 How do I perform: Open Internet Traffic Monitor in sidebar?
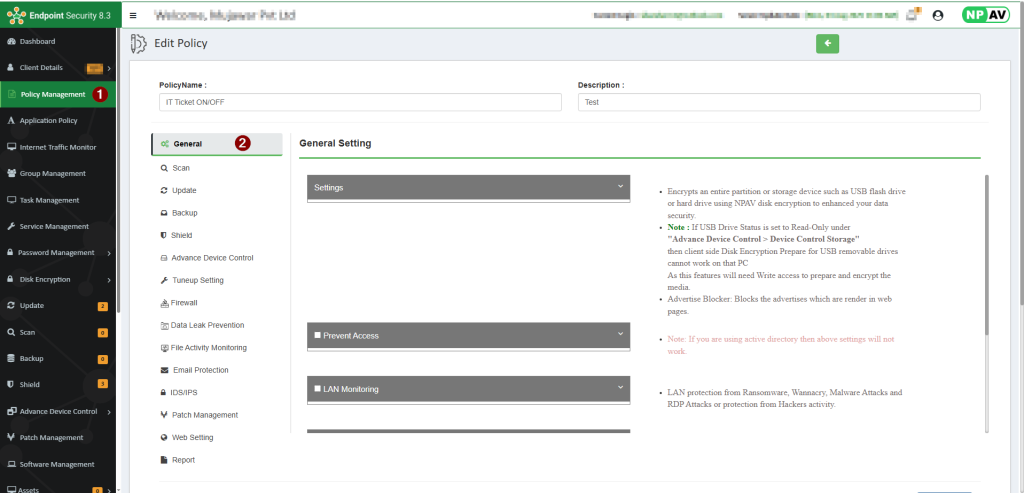click(x=58, y=147)
